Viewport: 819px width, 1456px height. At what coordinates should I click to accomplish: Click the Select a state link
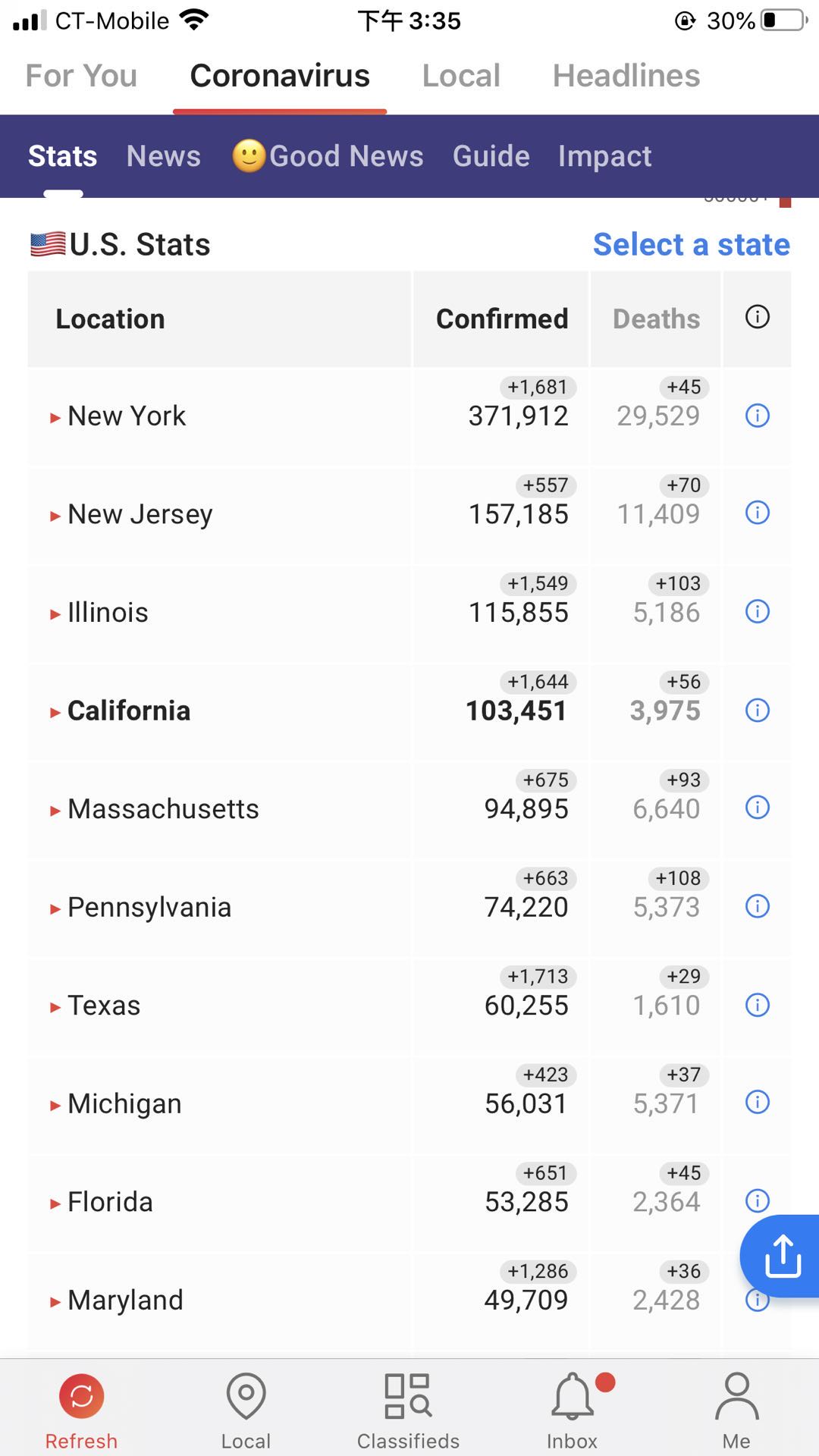[692, 245]
